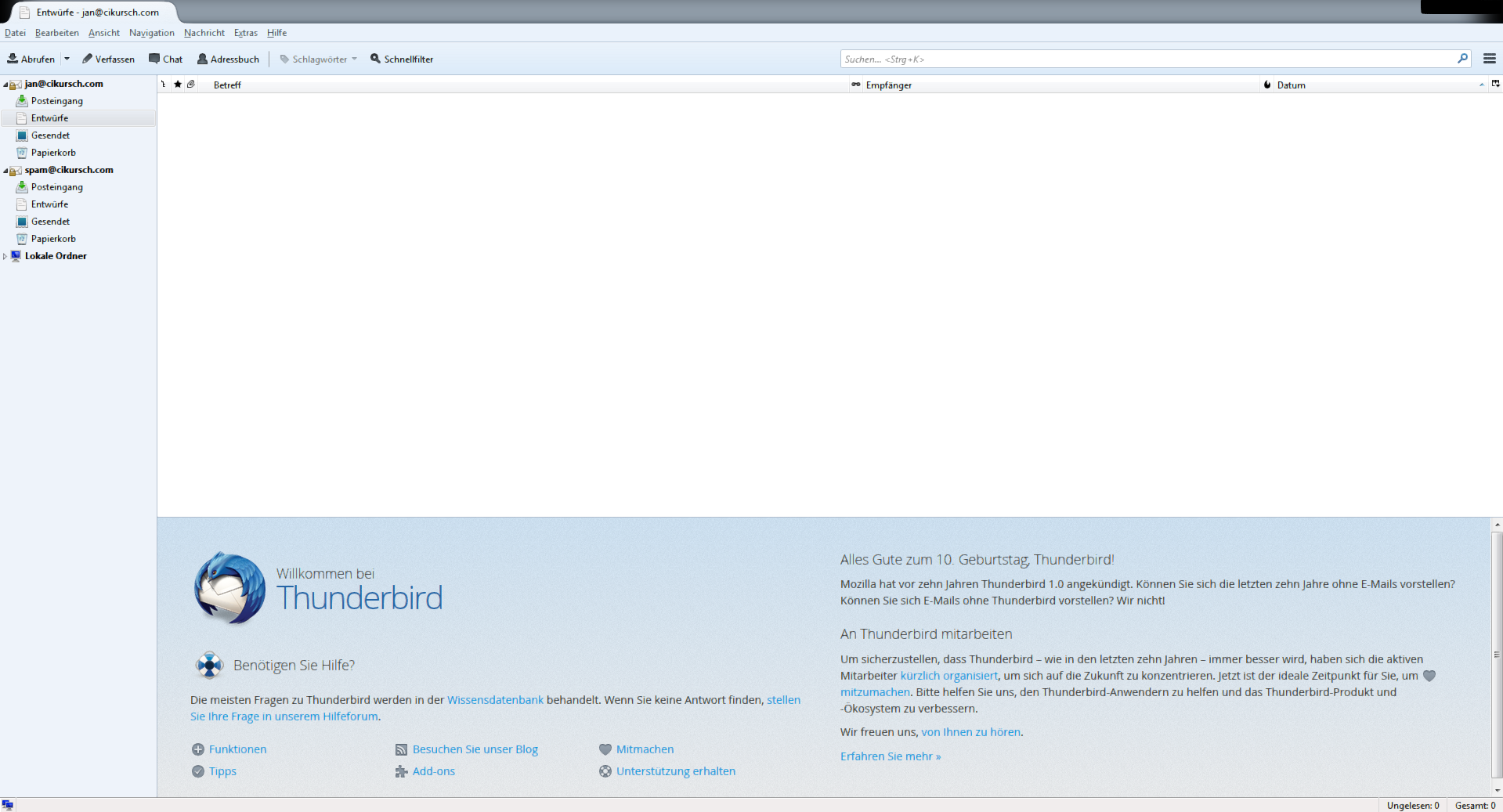
Task: Open the Abrufen dropdown arrow
Action: pyautogui.click(x=67, y=59)
